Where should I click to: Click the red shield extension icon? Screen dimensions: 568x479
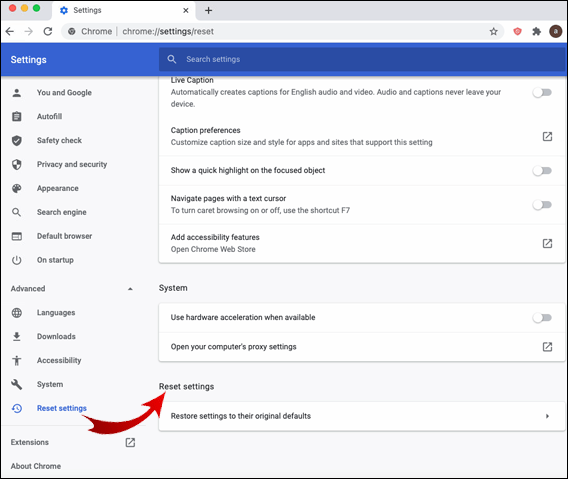(x=517, y=32)
